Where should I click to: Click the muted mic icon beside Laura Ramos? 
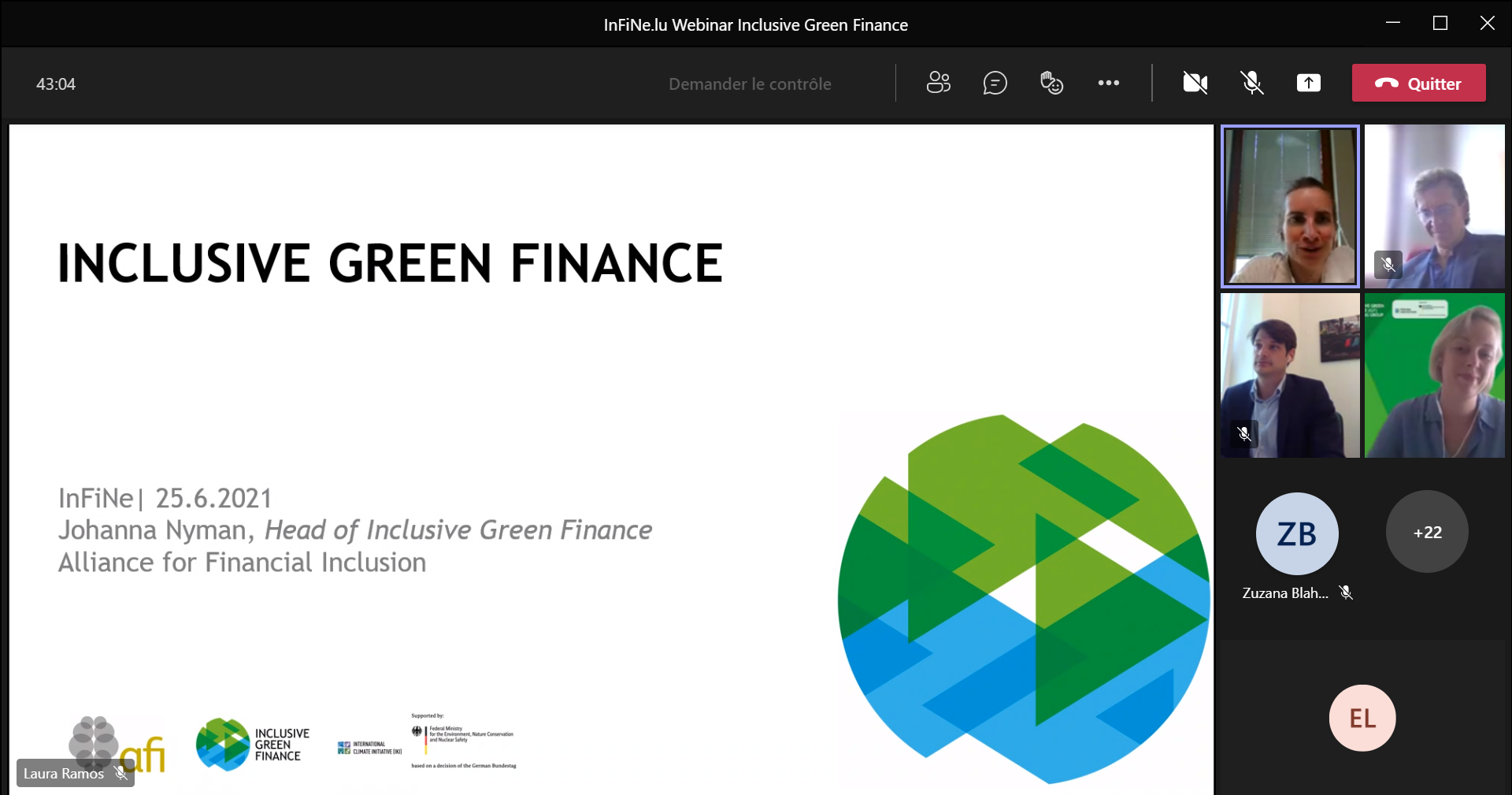click(x=121, y=773)
